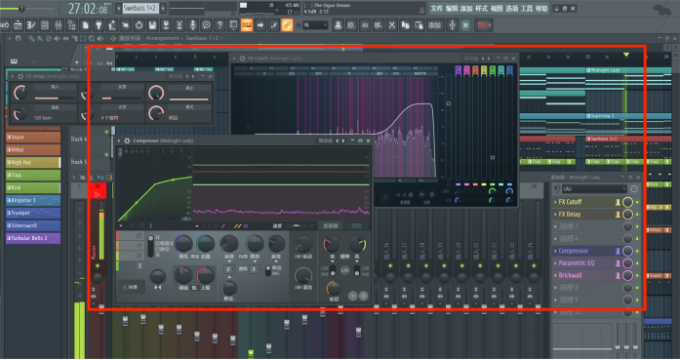Open the 编辑 menu
Screen dimensions: 680x360
(451, 8)
